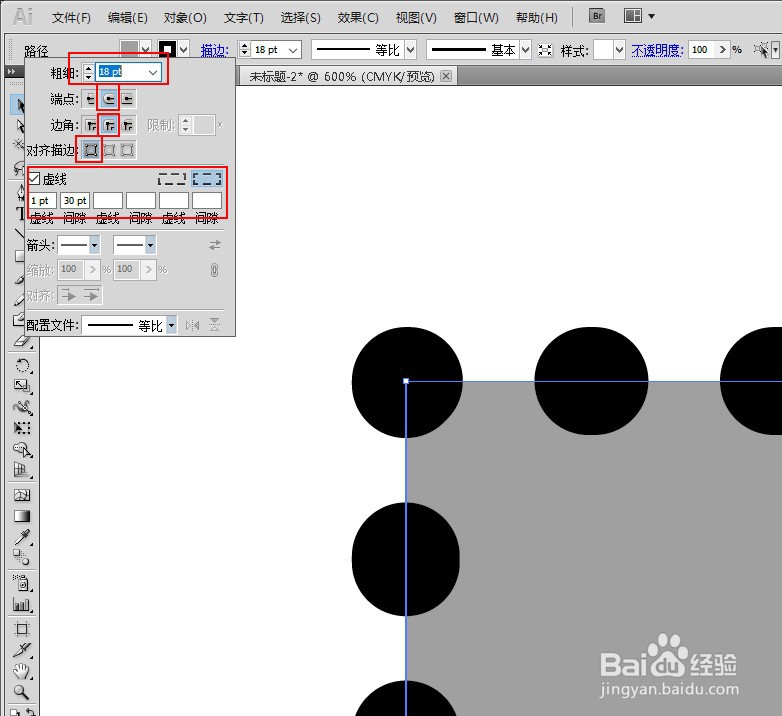Align stroke to outside
782x716 pixels.
pyautogui.click(x=128, y=150)
